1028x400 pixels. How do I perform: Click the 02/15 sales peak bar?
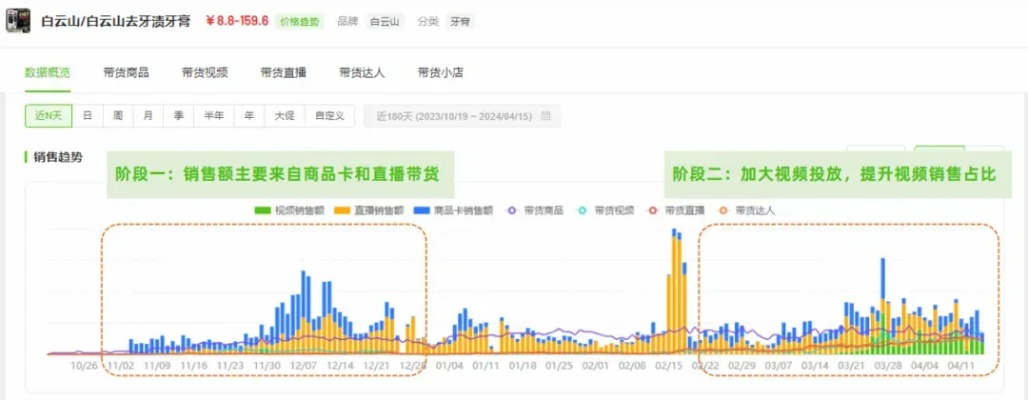click(x=674, y=292)
